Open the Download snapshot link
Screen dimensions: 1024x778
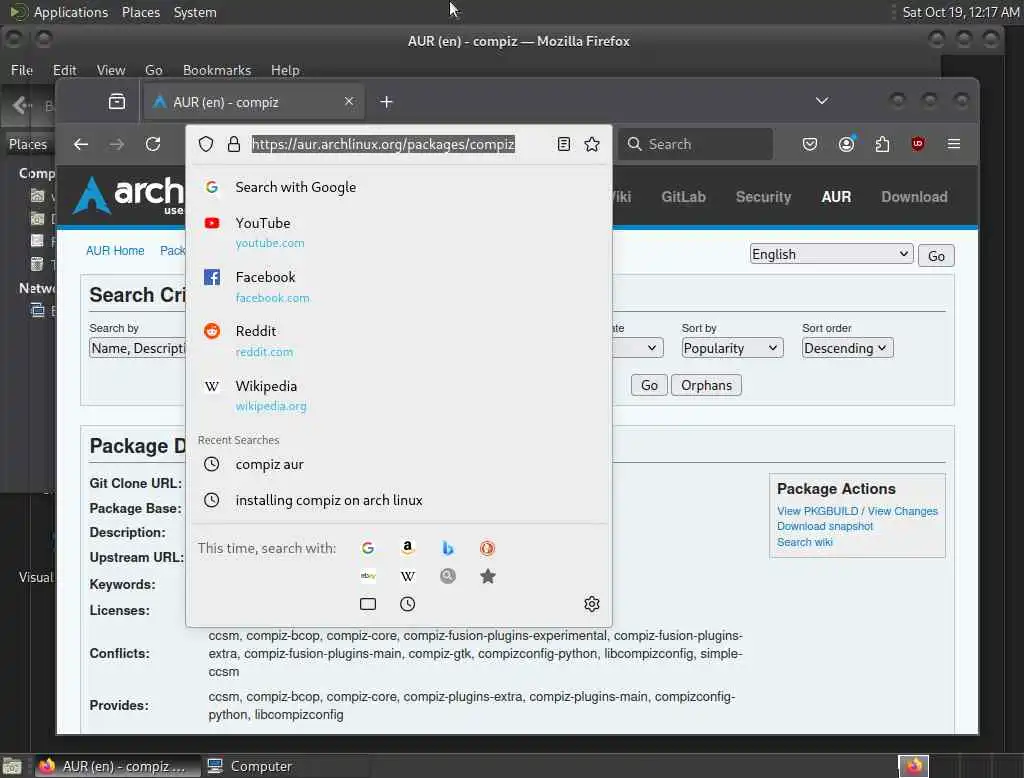pyautogui.click(x=825, y=527)
